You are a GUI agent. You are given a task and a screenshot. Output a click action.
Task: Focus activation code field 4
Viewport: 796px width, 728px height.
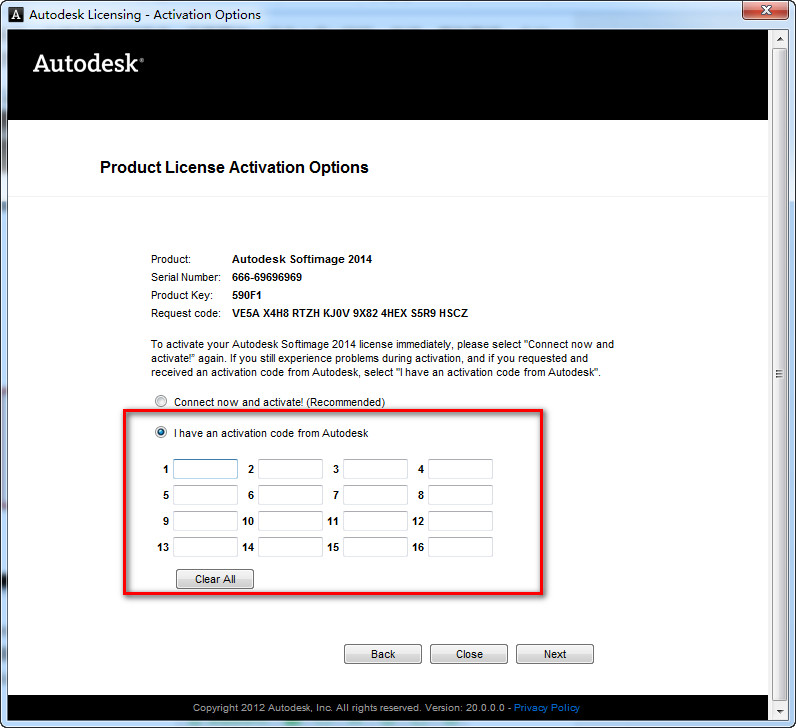coord(460,469)
